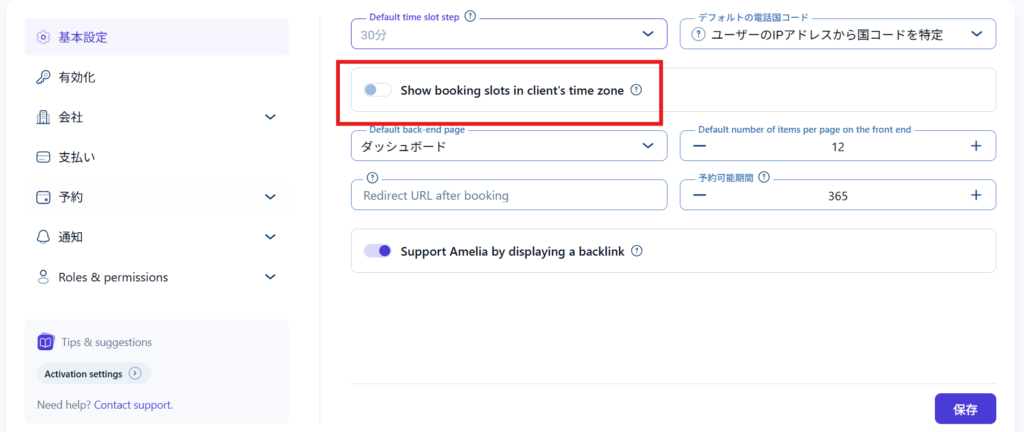
Task: Disable Support Amelia backlink toggle
Action: click(x=378, y=252)
